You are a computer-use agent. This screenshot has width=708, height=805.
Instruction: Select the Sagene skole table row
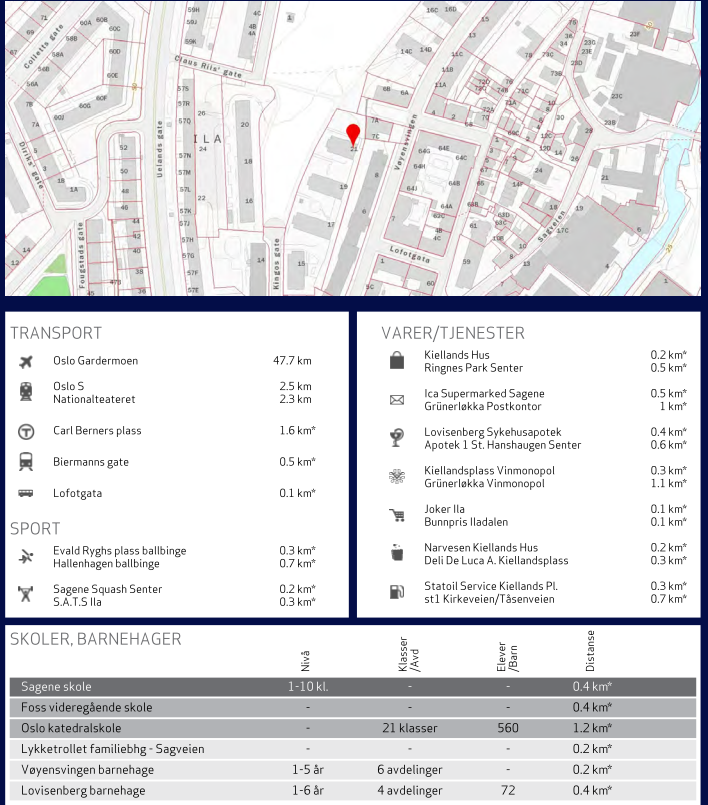click(353, 686)
